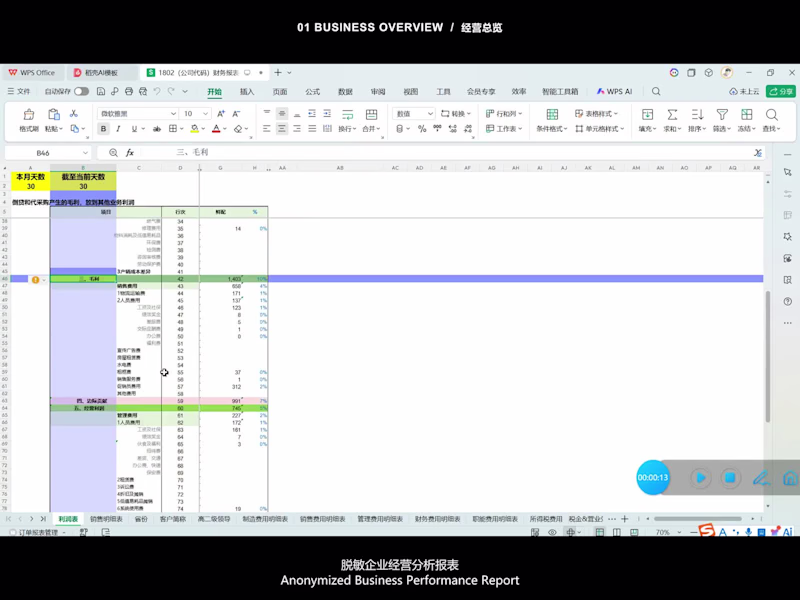Click the Format Painter icon
This screenshot has height=600, width=800.
coord(29,114)
